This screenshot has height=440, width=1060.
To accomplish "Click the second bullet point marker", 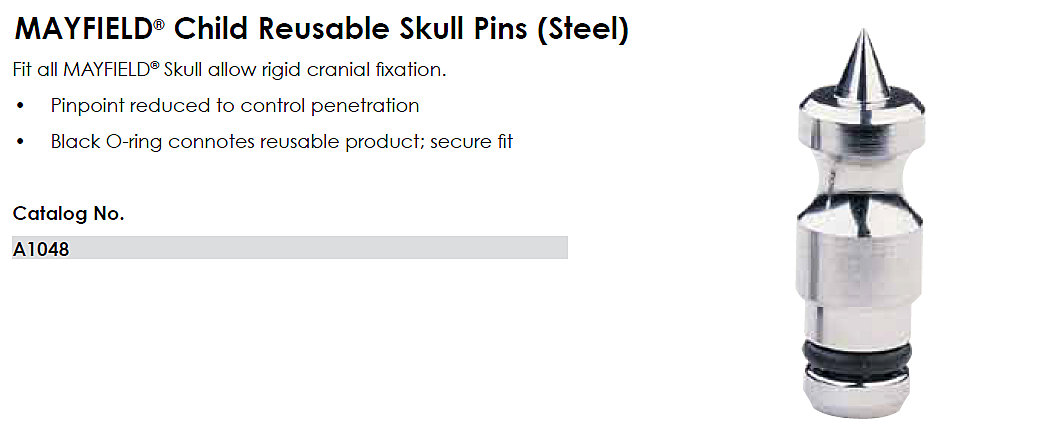I will click(20, 141).
